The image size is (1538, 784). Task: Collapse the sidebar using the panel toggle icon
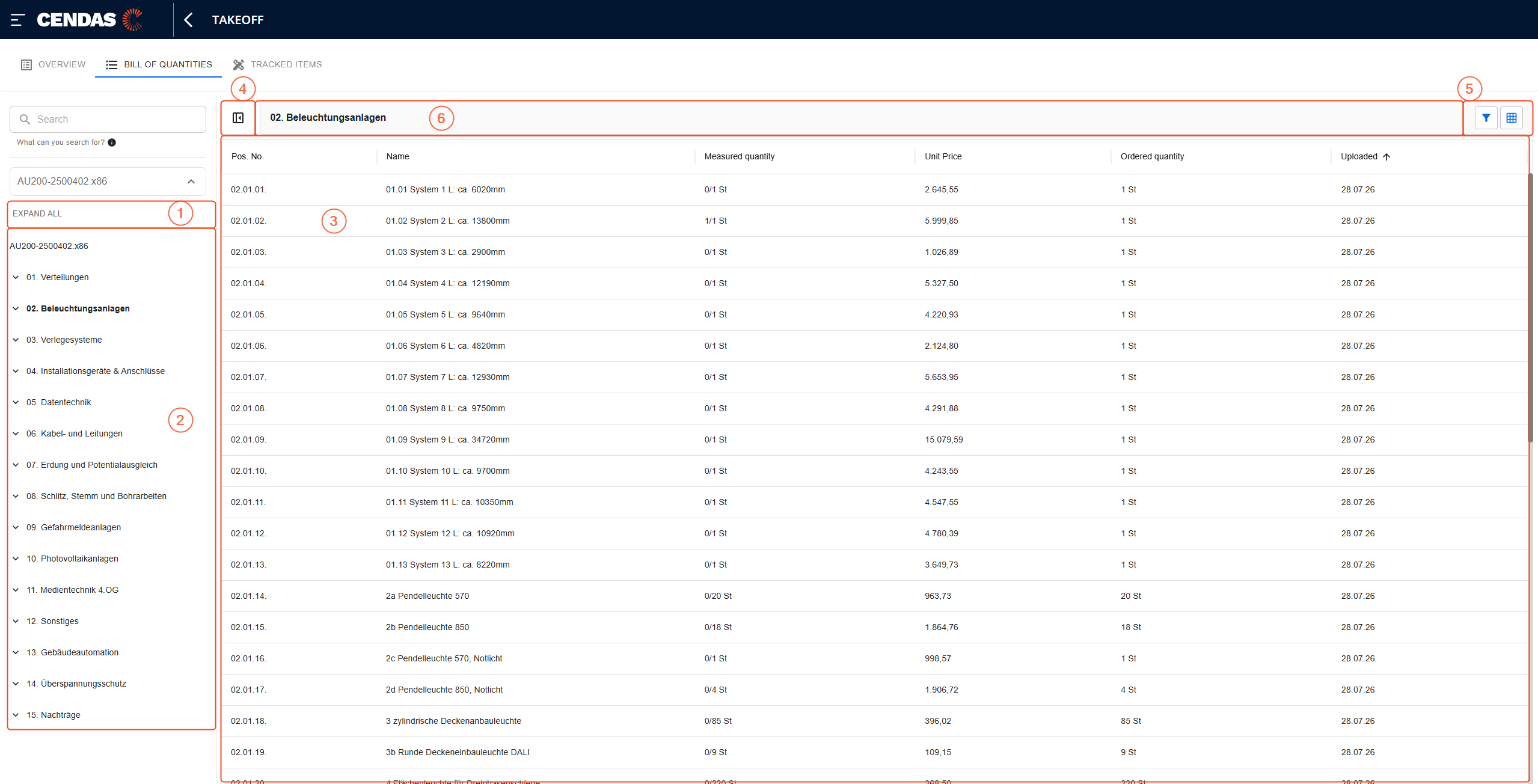tap(238, 118)
